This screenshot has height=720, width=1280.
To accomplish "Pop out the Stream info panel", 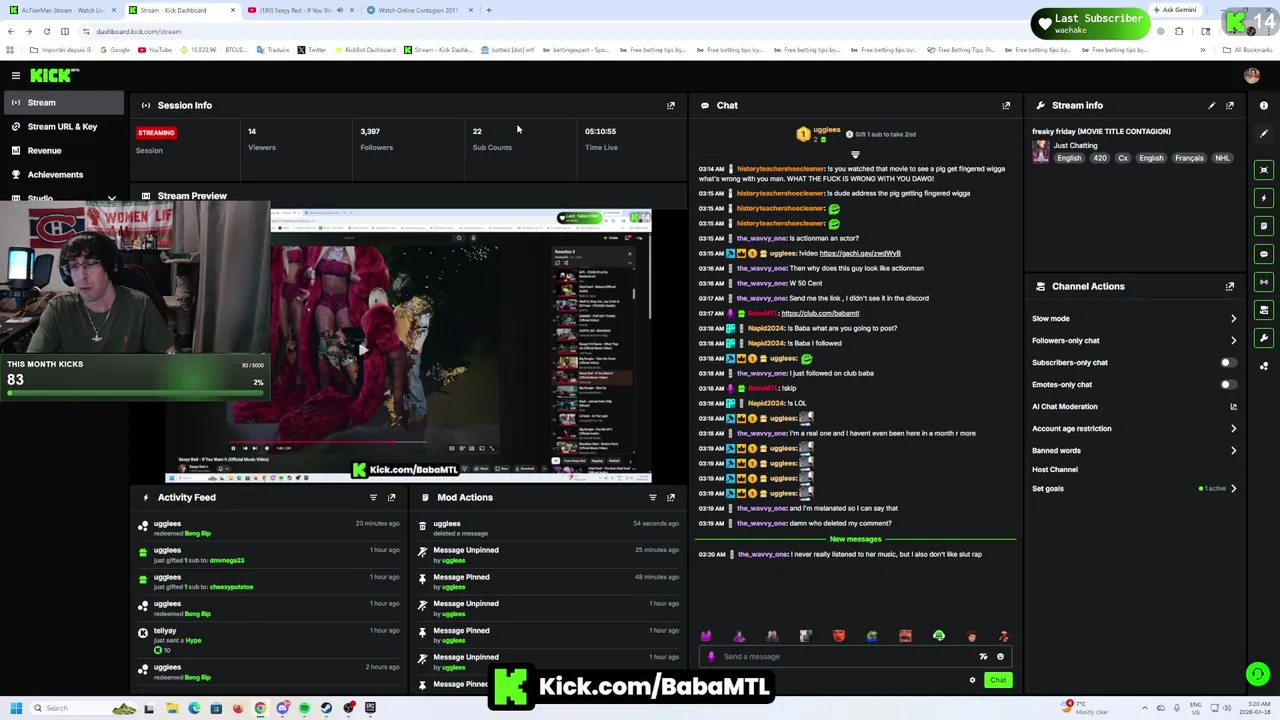I will pyautogui.click(x=1230, y=105).
